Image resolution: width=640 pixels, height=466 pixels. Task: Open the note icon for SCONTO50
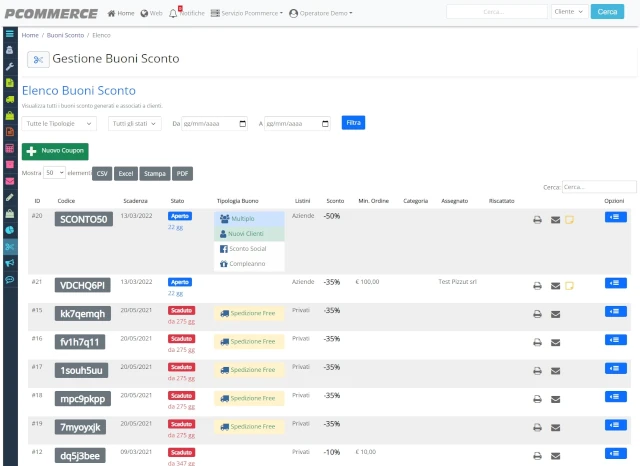[569, 220]
